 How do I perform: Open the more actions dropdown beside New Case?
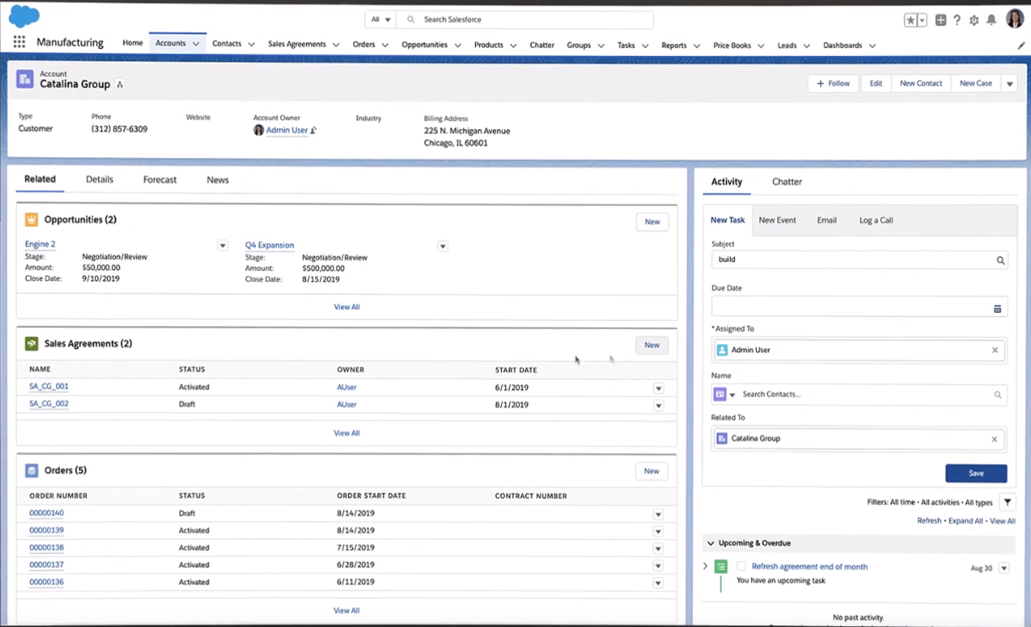point(1010,83)
